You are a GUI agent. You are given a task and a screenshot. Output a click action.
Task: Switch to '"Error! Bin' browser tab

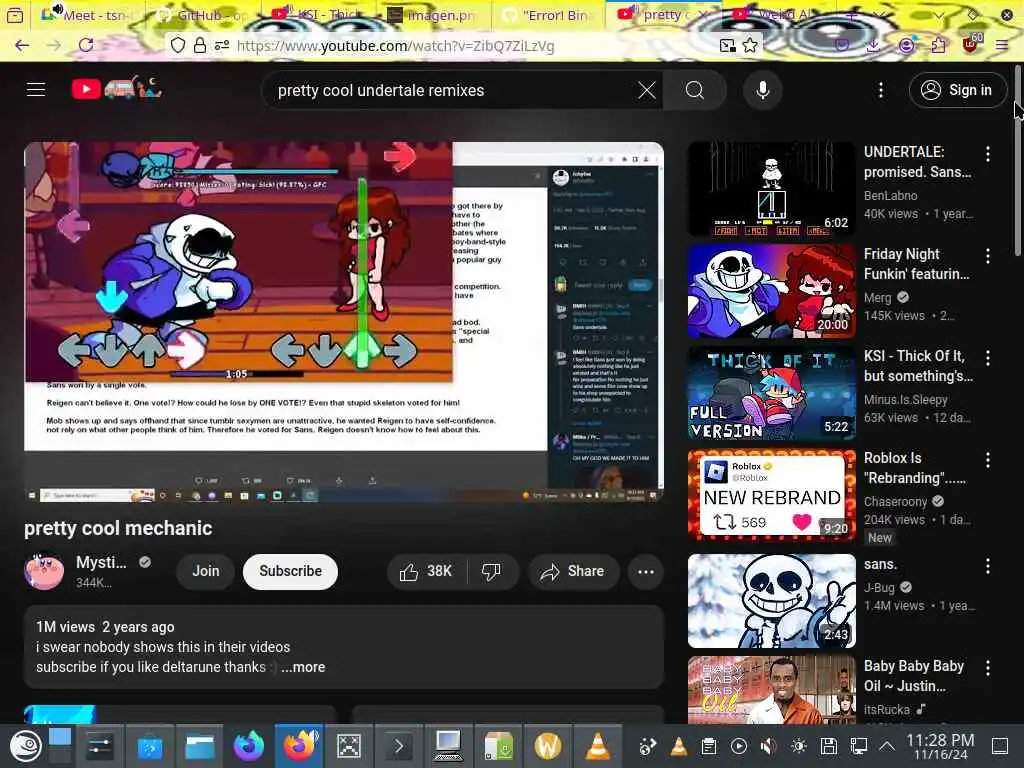tap(549, 14)
